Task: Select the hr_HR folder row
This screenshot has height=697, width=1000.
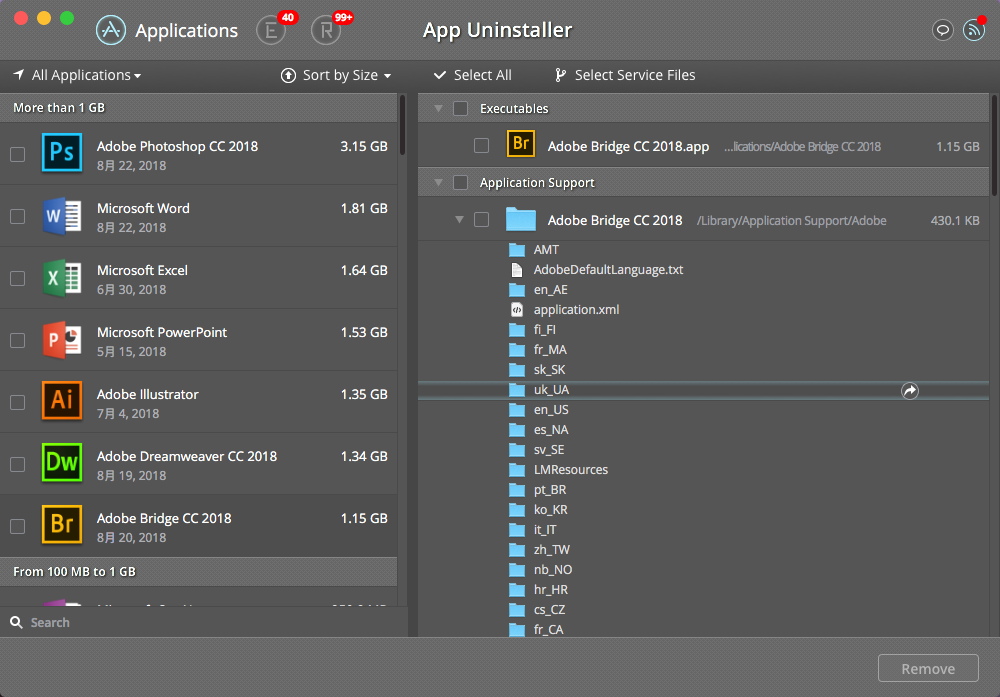Action: tap(703, 590)
